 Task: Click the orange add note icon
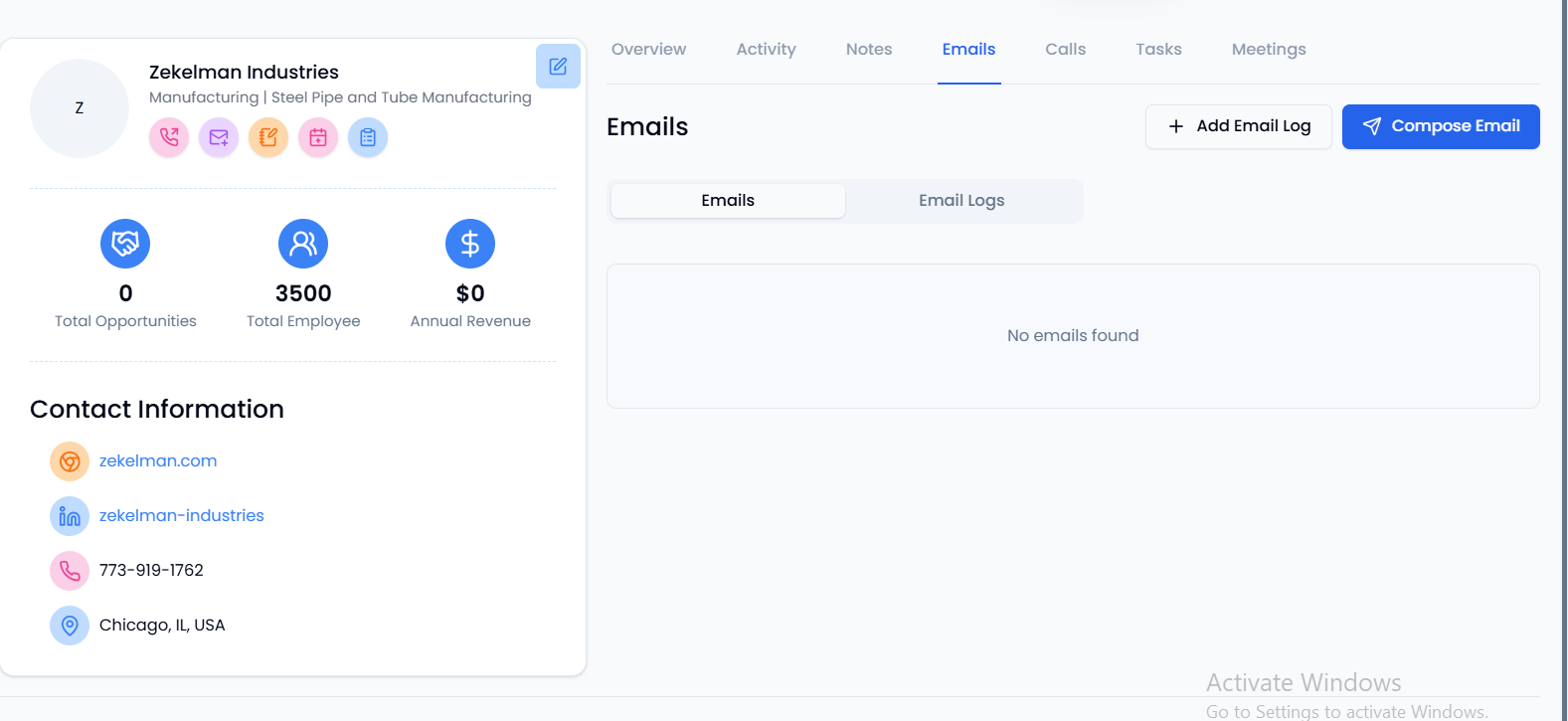pos(268,137)
